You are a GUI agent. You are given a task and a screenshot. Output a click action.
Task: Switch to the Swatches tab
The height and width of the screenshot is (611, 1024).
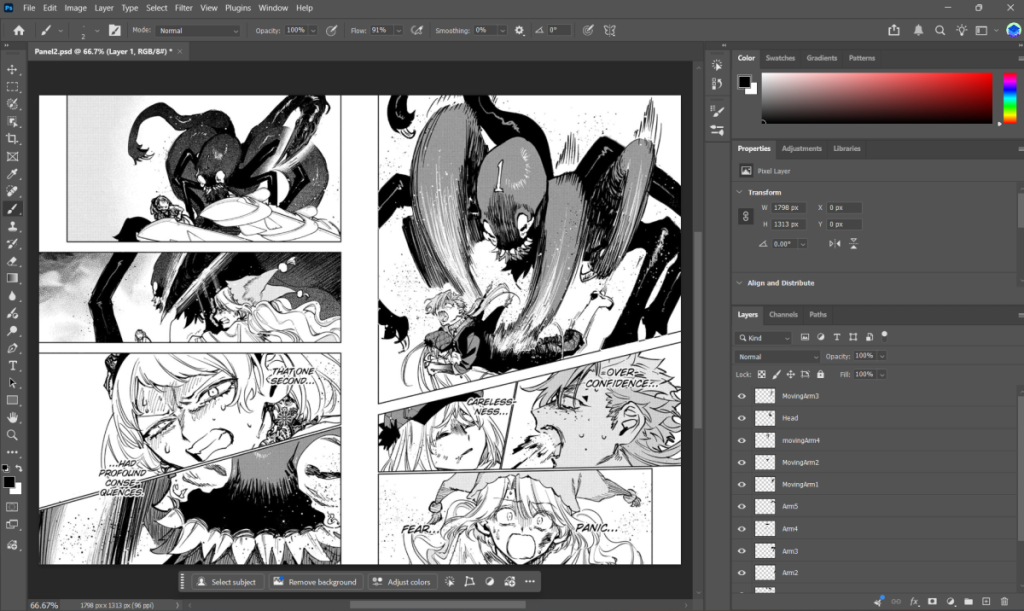click(x=780, y=58)
